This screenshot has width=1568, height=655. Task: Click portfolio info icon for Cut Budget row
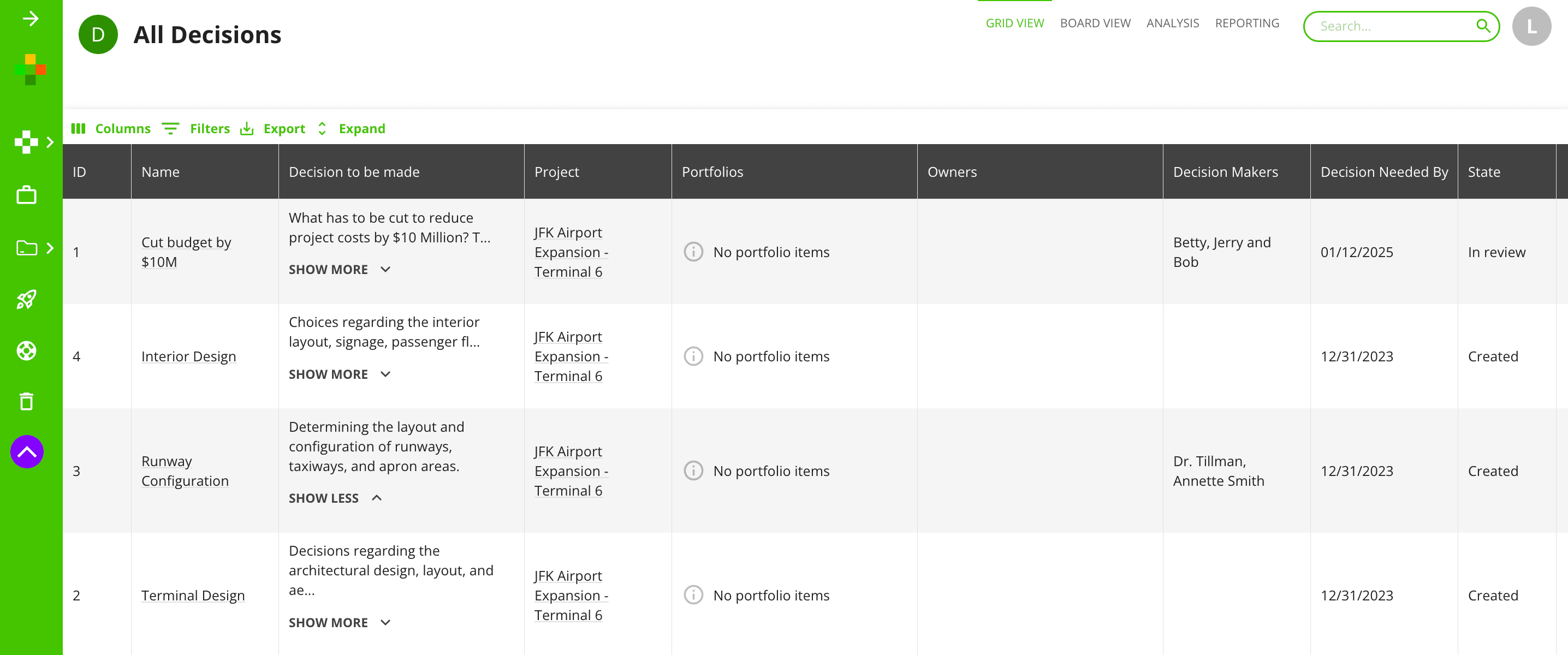[x=693, y=252]
